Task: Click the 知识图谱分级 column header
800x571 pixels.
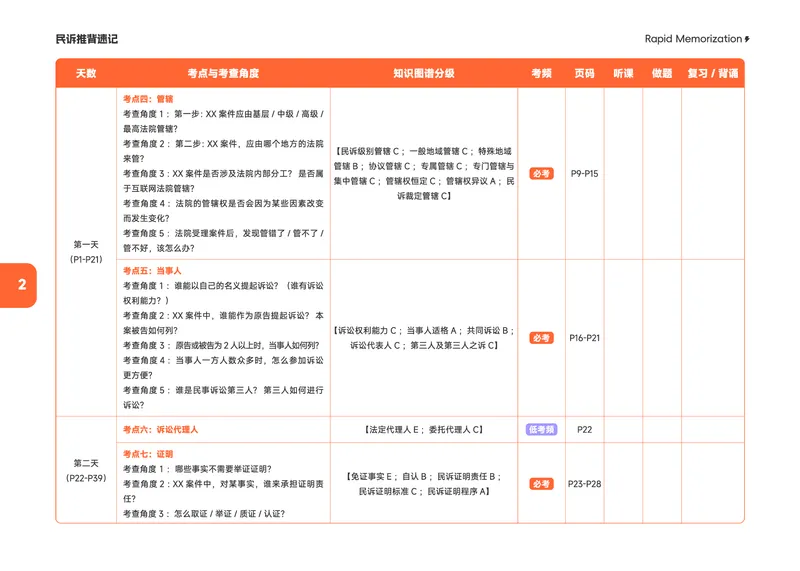Action: point(424,73)
